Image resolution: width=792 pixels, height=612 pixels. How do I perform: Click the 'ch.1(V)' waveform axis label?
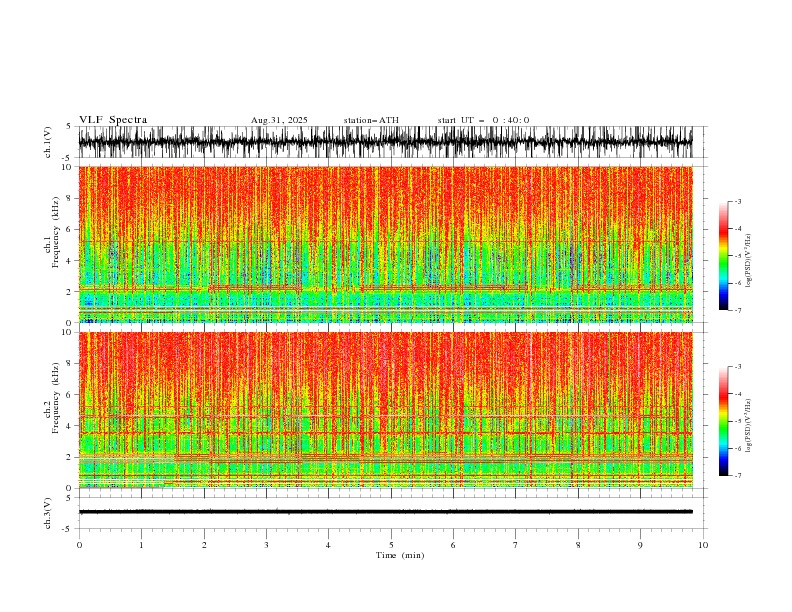(x=48, y=142)
